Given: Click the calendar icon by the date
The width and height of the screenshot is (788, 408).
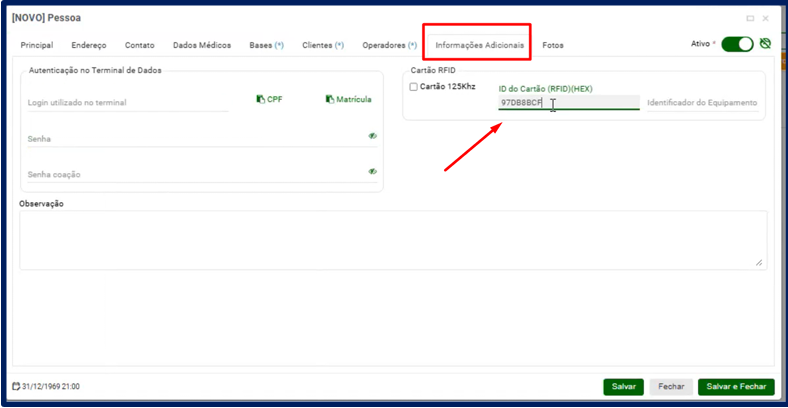Looking at the screenshot, I should 16,386.
